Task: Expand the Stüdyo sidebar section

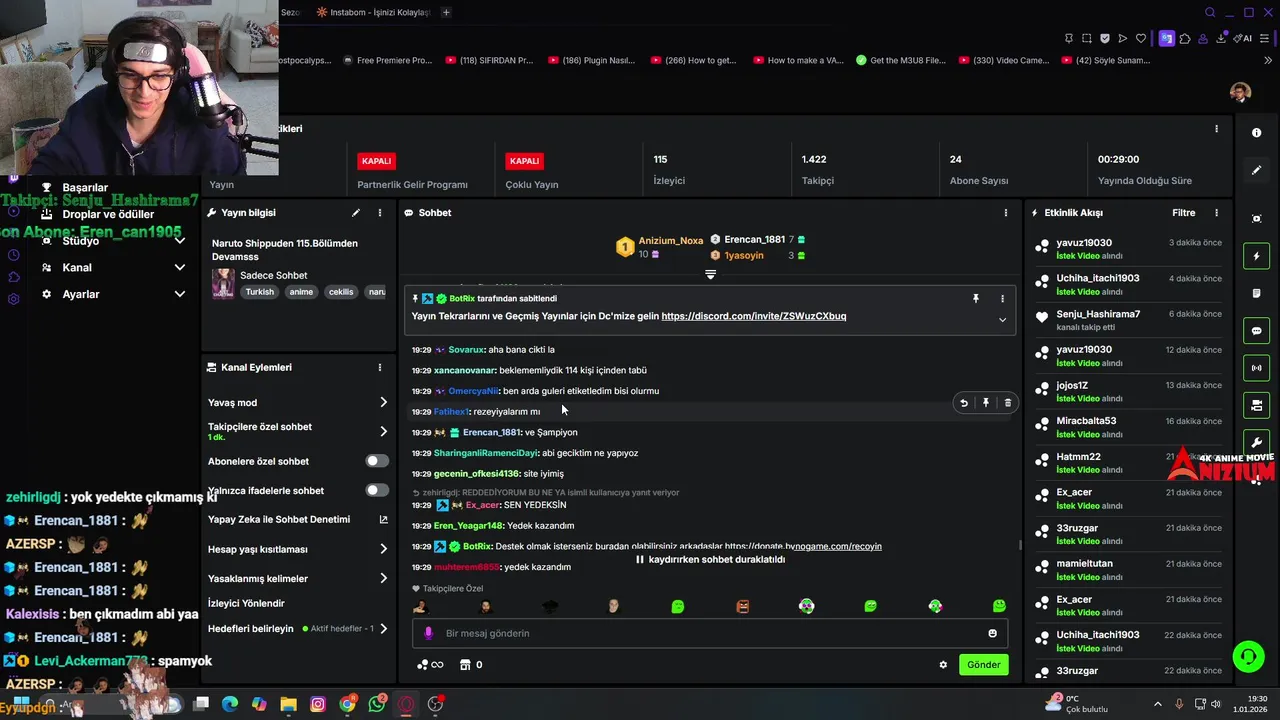Action: click(180, 241)
